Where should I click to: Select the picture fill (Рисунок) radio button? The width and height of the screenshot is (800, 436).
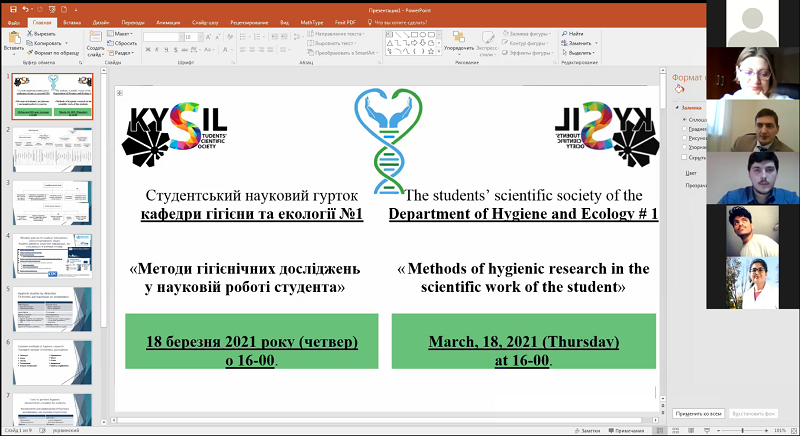click(685, 138)
